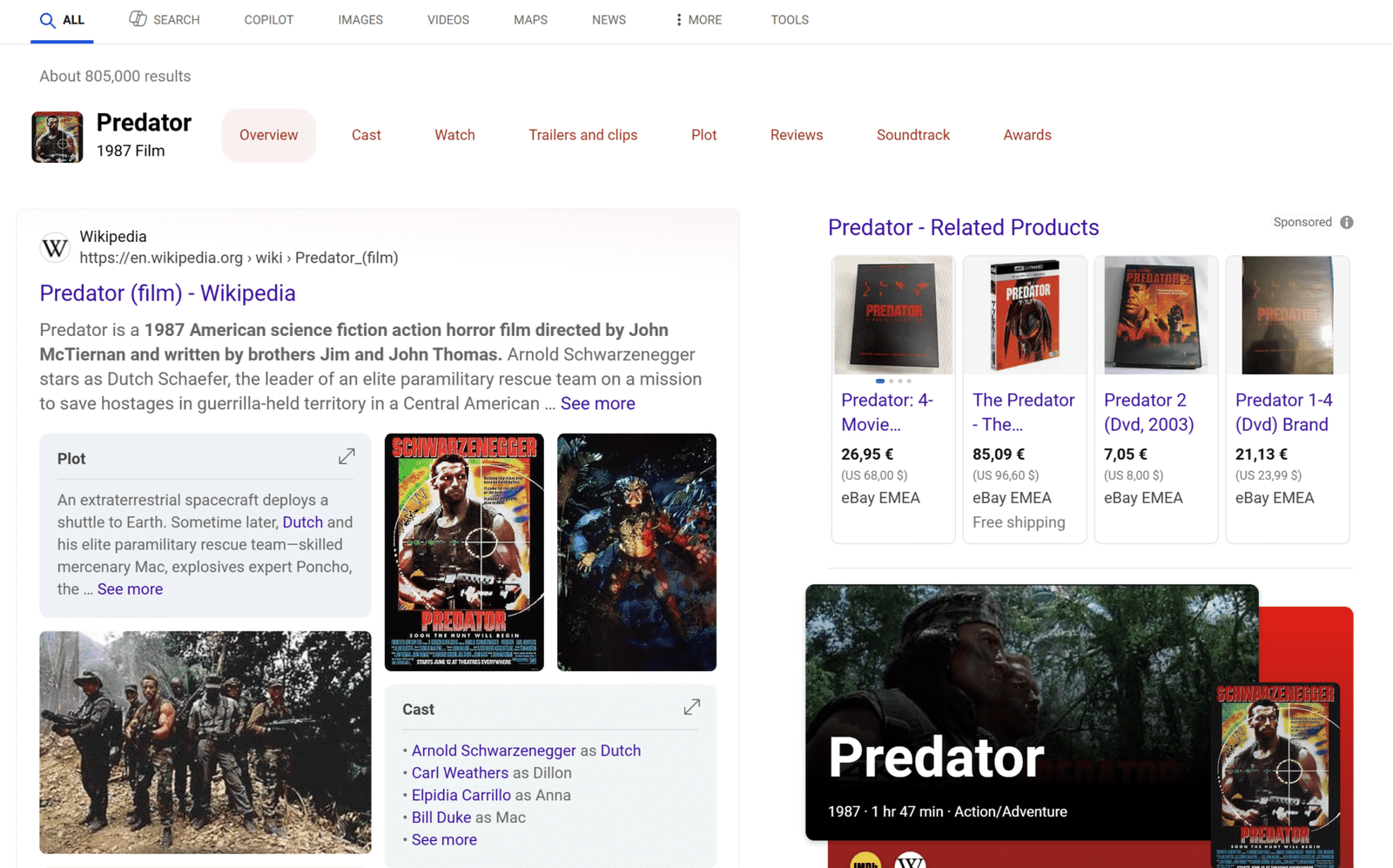Open the IMAGES search tab
This screenshot has width=1393, height=868.
coord(360,20)
